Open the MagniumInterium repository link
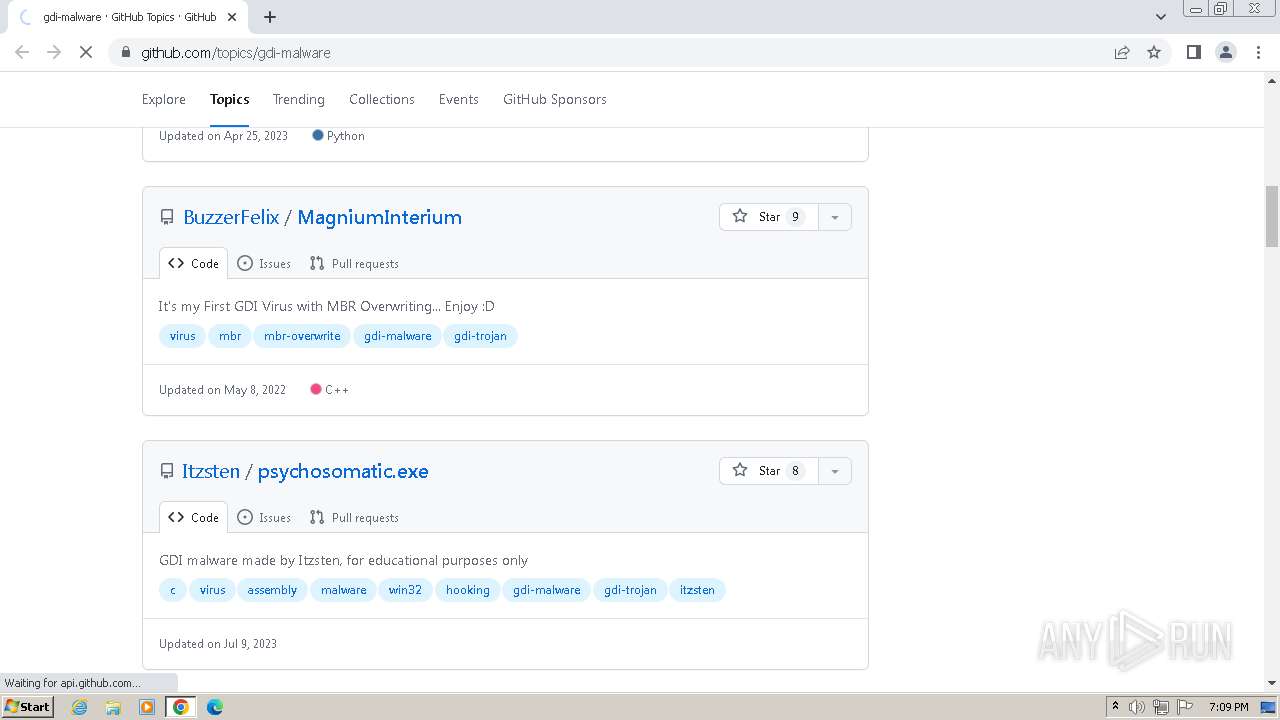Viewport: 1280px width, 720px height. (x=380, y=217)
